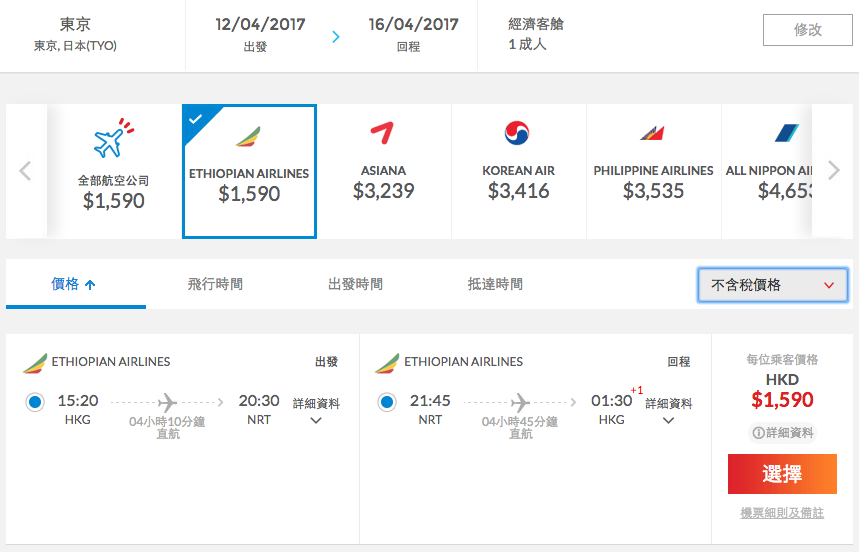
Task: Sort by arrival time tab
Action: 495,284
